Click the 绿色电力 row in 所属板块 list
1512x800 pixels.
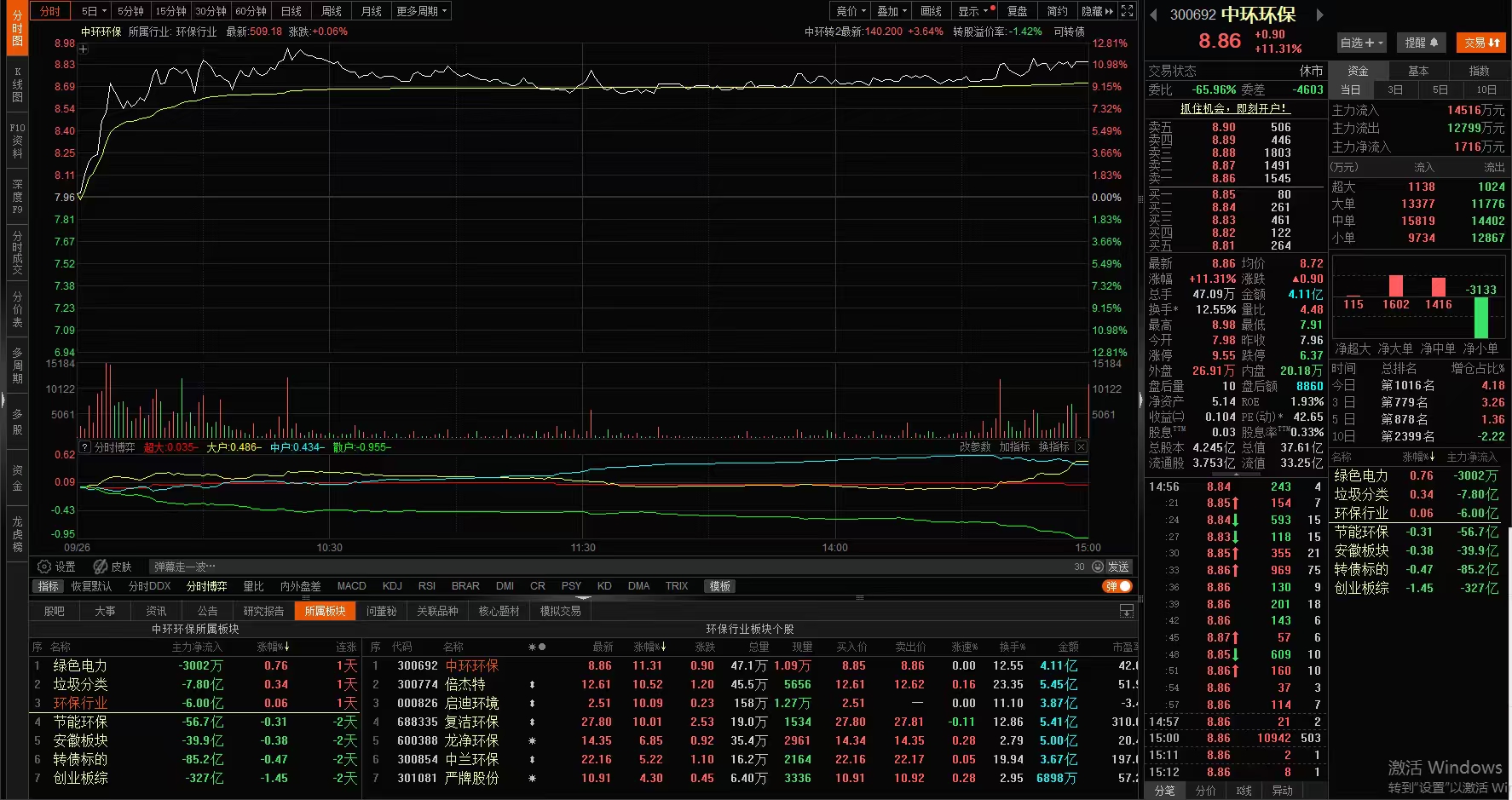(195, 665)
